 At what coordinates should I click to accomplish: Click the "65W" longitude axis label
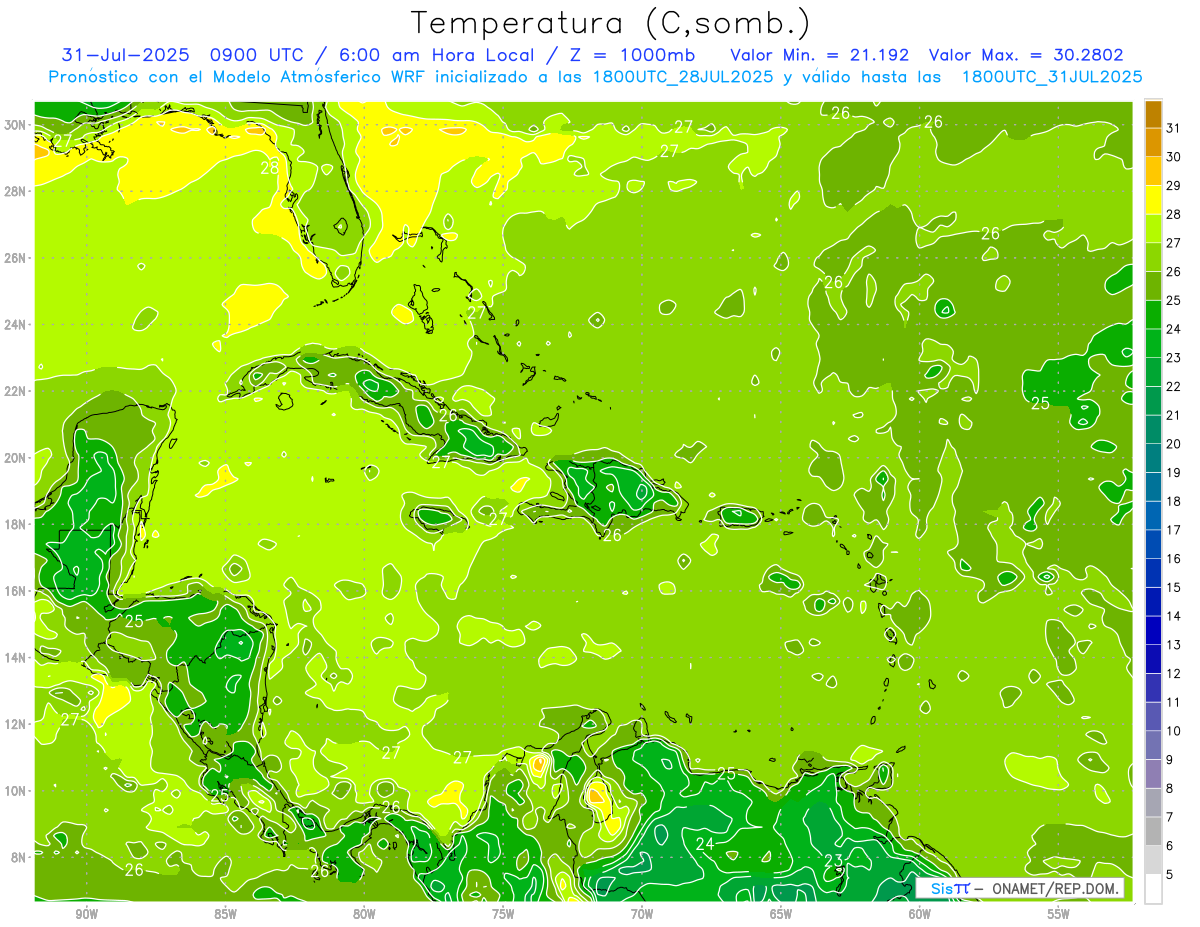781,913
